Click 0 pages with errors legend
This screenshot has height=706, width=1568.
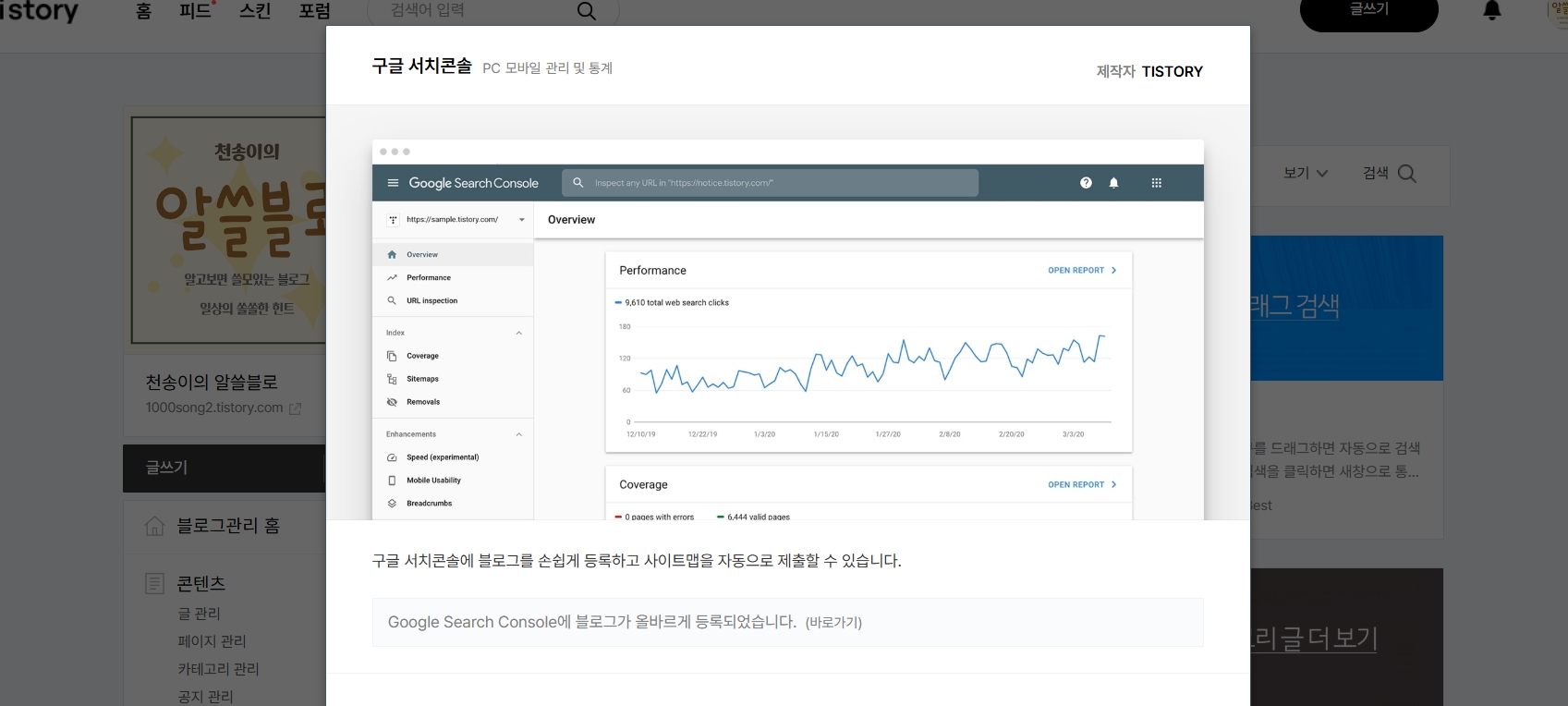pos(654,517)
